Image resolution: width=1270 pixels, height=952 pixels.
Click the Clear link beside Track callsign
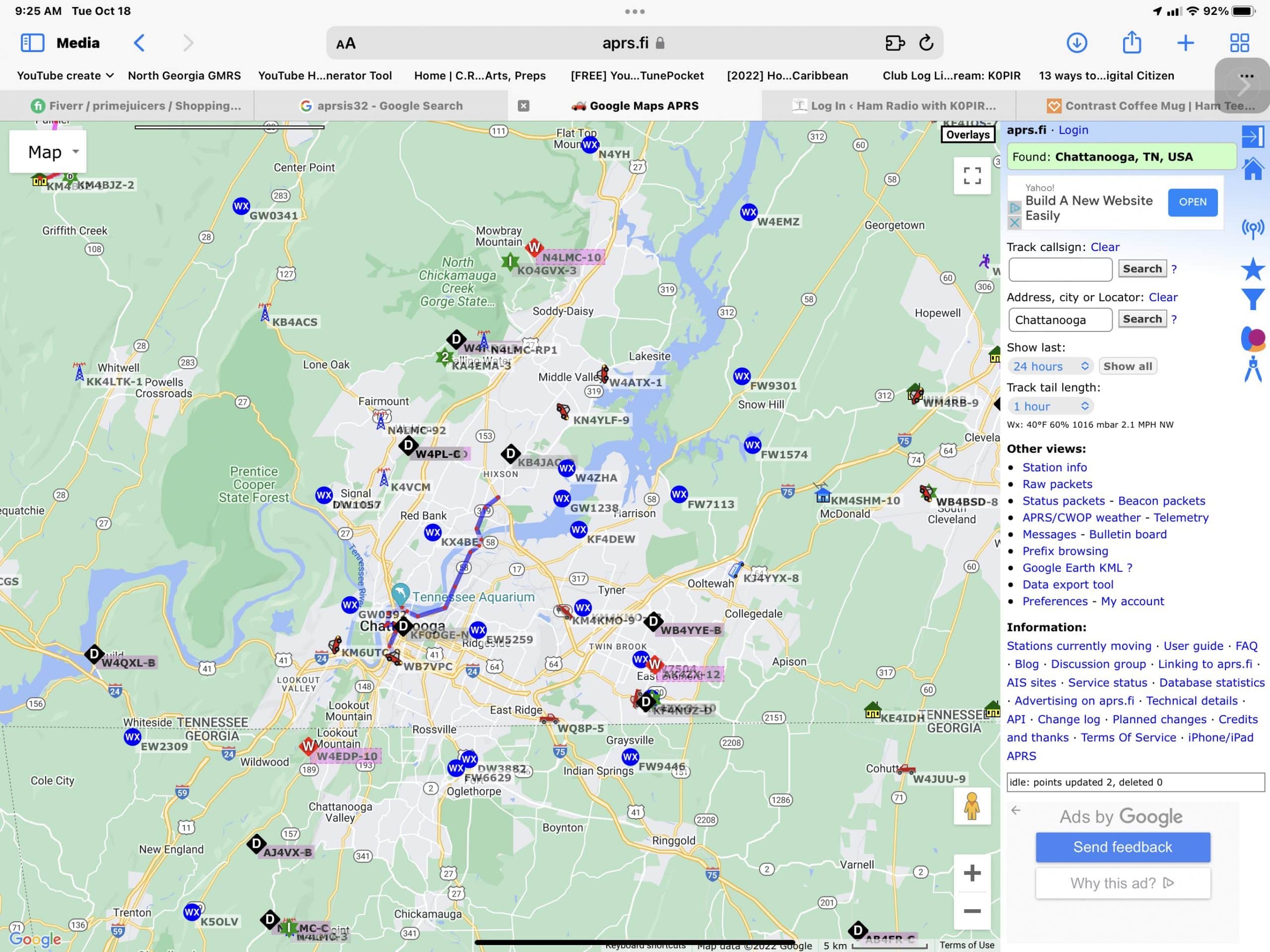(x=1105, y=248)
